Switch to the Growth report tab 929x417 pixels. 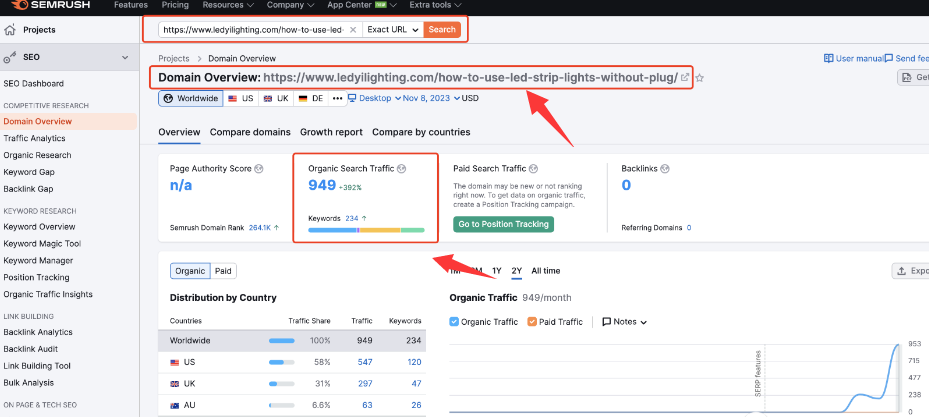(331, 132)
